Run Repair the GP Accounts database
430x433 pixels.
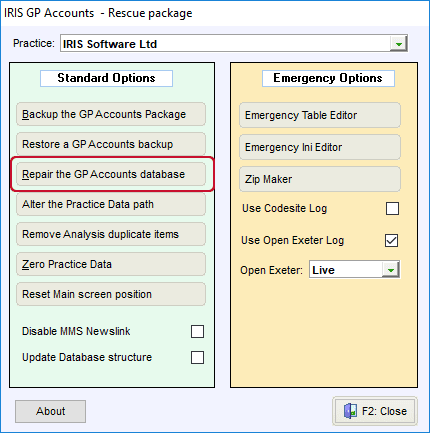click(x=111, y=174)
